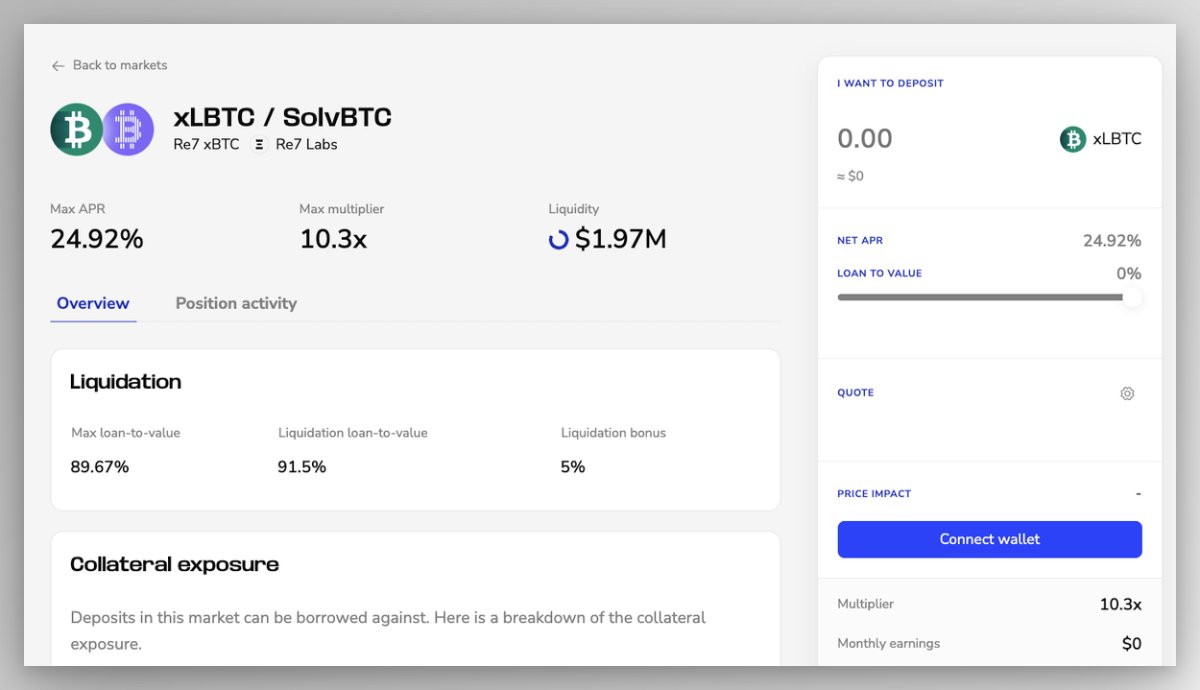Click the xLBTC icon in deposit panel

coord(1073,139)
